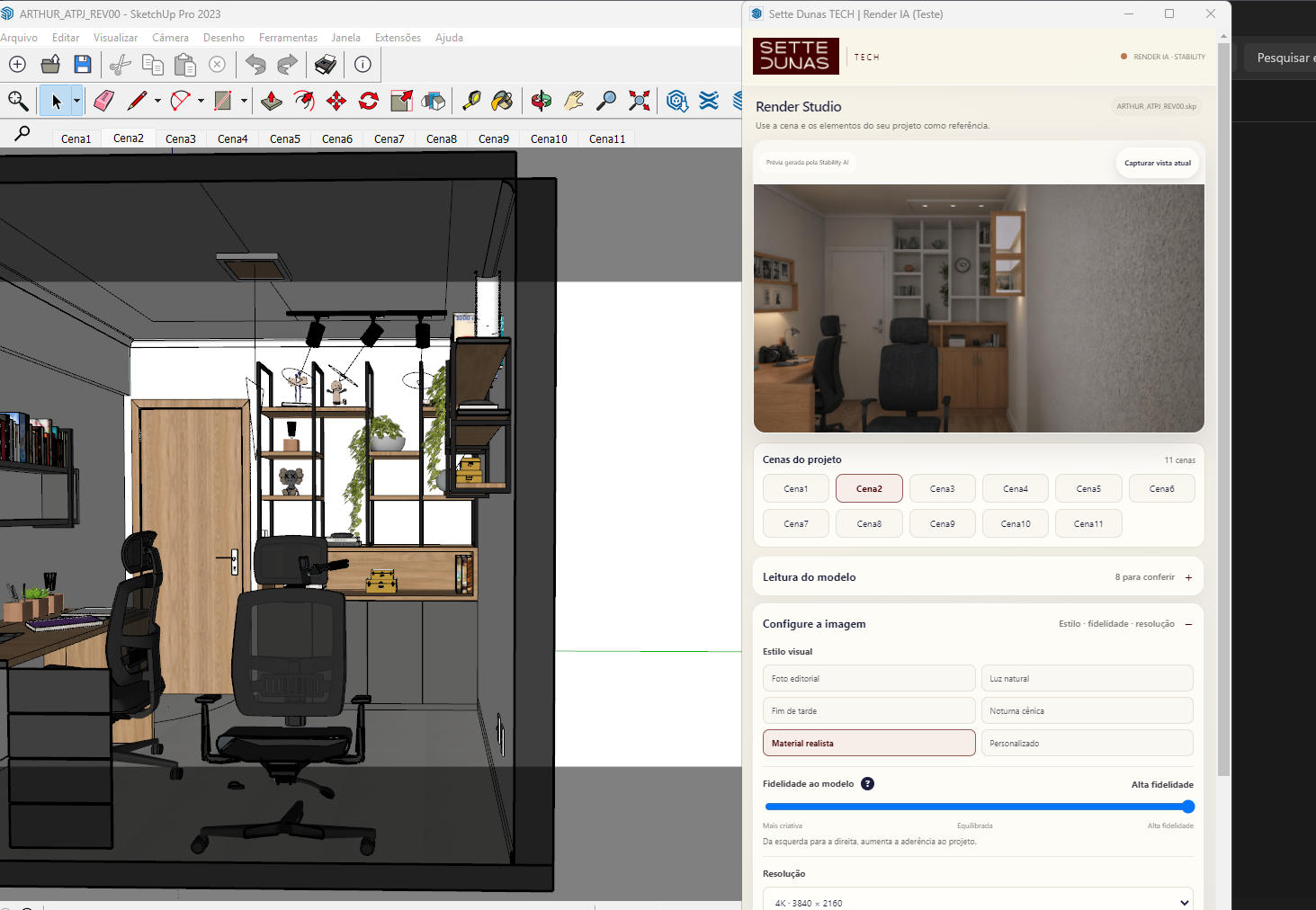Open the 3D Warehouse icon
Viewport: 1316px width, 910px height.
(677, 101)
